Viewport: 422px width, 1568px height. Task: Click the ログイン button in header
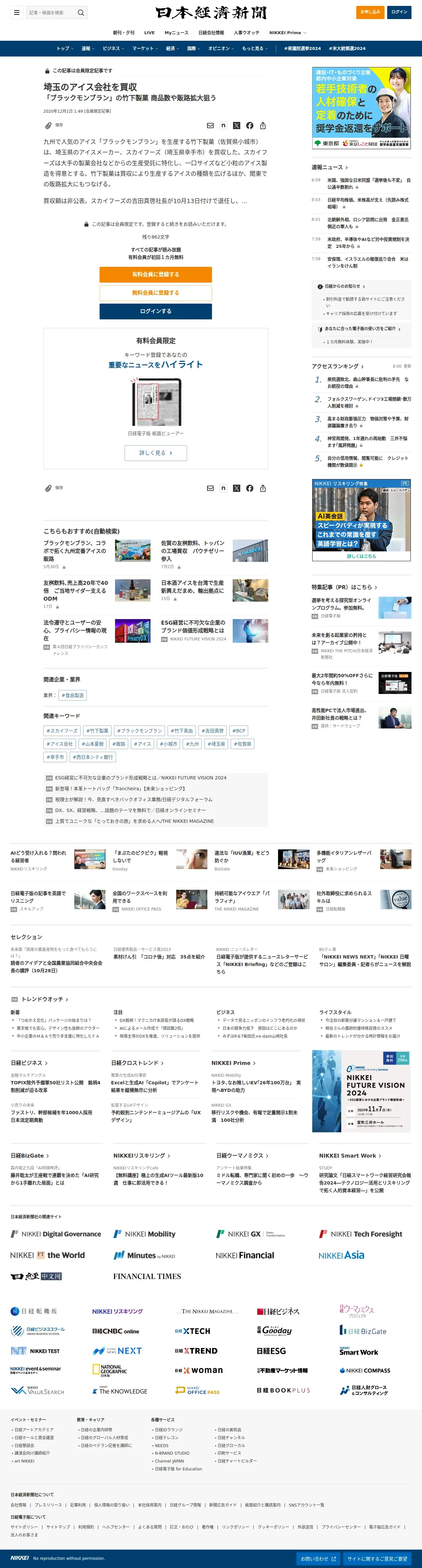[x=399, y=12]
